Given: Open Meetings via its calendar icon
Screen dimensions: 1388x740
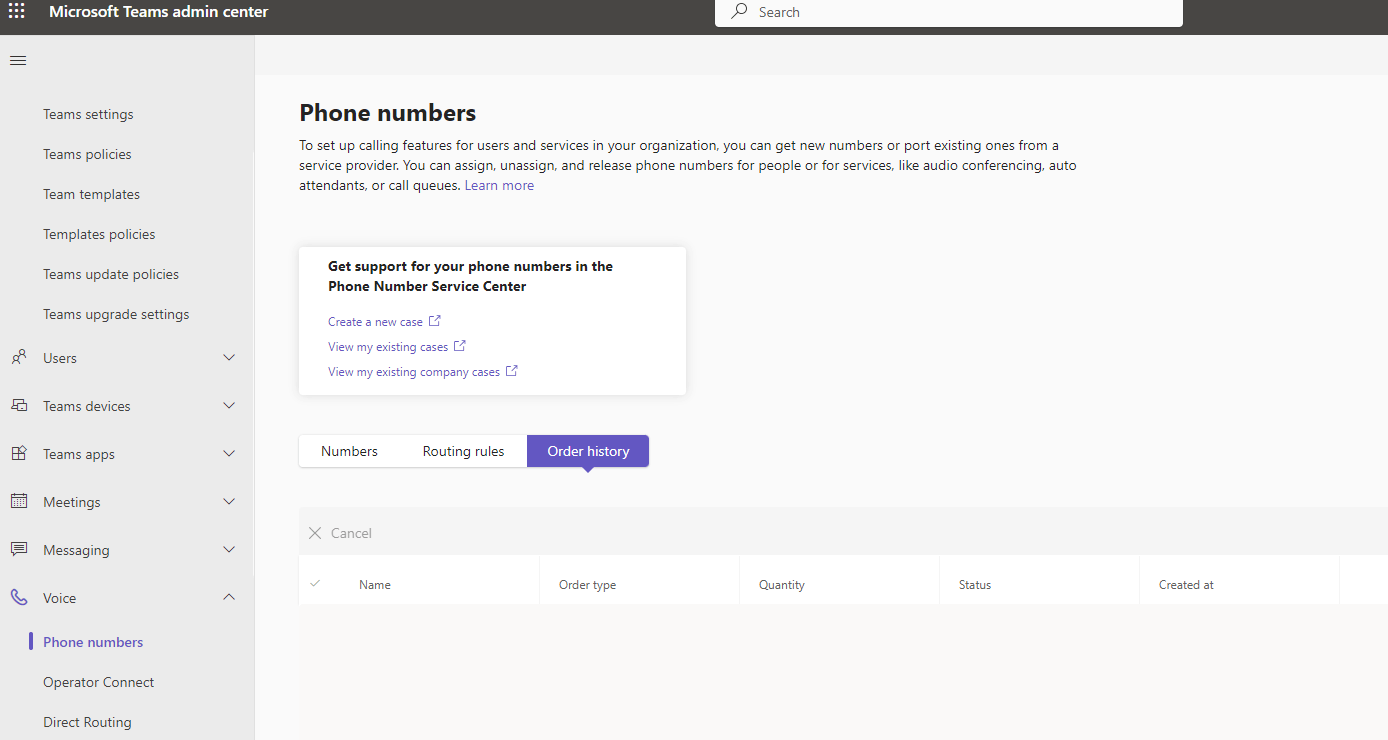Looking at the screenshot, I should tap(18, 501).
